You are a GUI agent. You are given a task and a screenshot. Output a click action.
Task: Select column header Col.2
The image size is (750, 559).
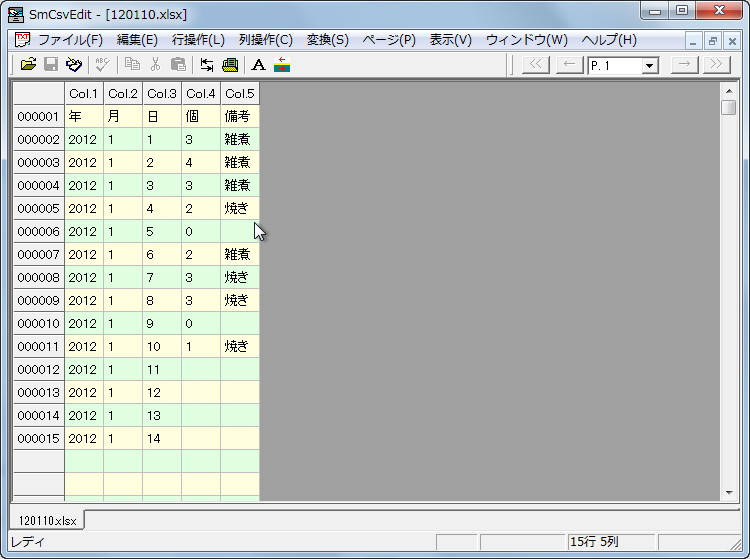click(123, 93)
